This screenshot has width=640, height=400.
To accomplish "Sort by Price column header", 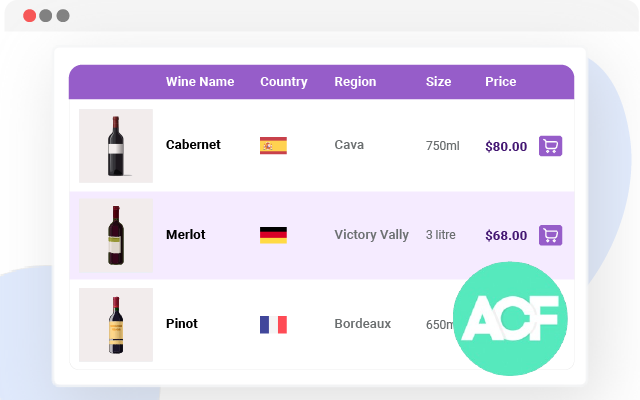I will pyautogui.click(x=500, y=82).
